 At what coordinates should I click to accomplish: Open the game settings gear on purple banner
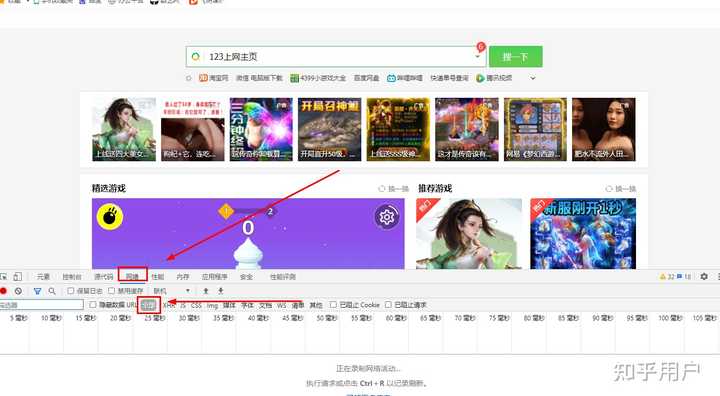tap(387, 216)
